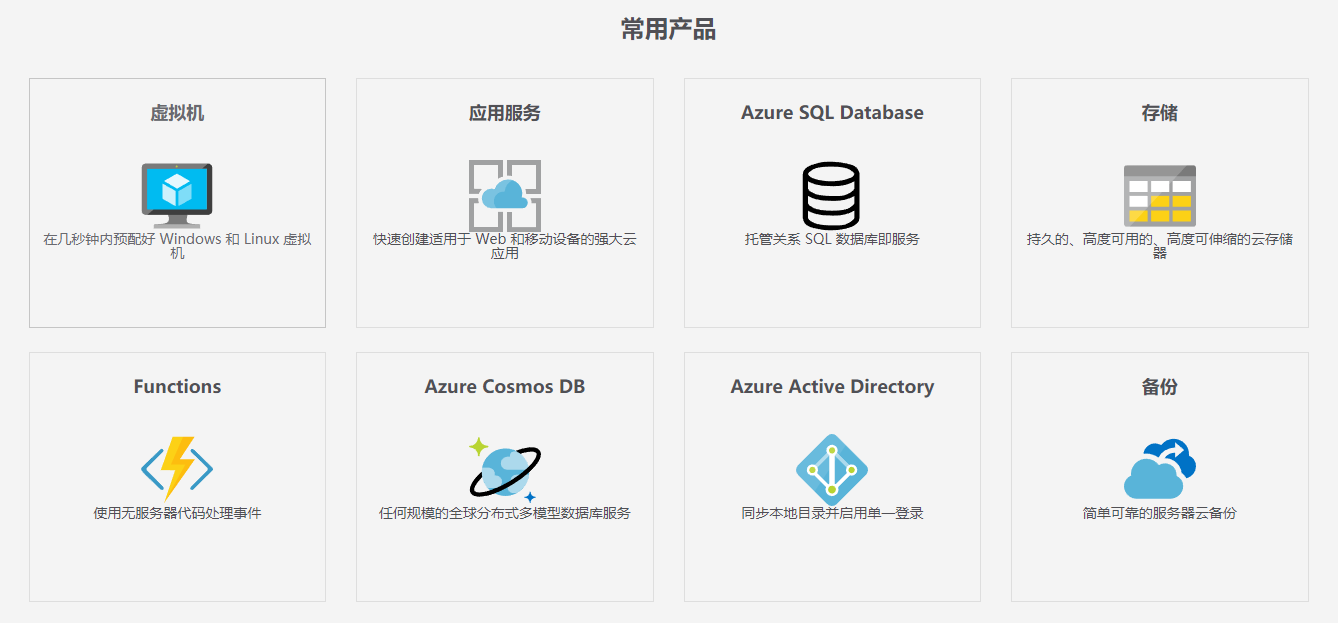Open the Azure SQL Database title

click(832, 113)
